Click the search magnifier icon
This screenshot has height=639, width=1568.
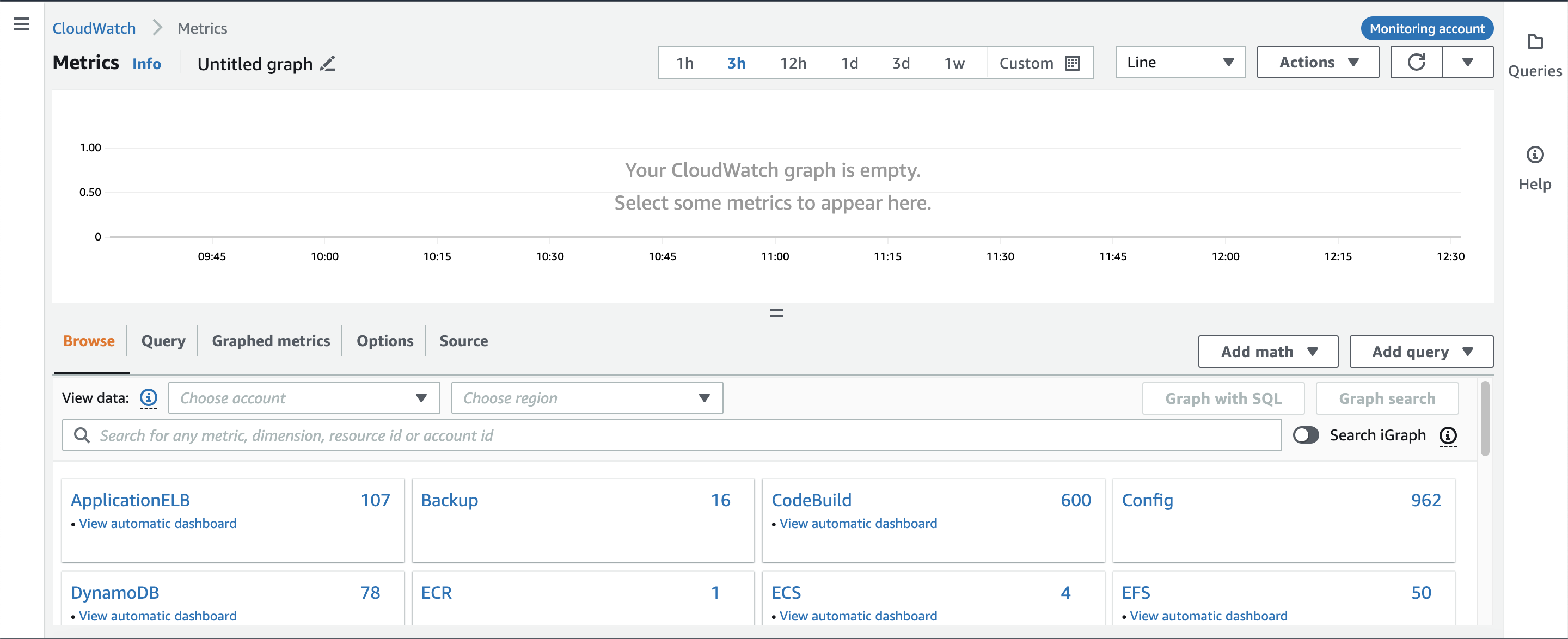click(82, 435)
